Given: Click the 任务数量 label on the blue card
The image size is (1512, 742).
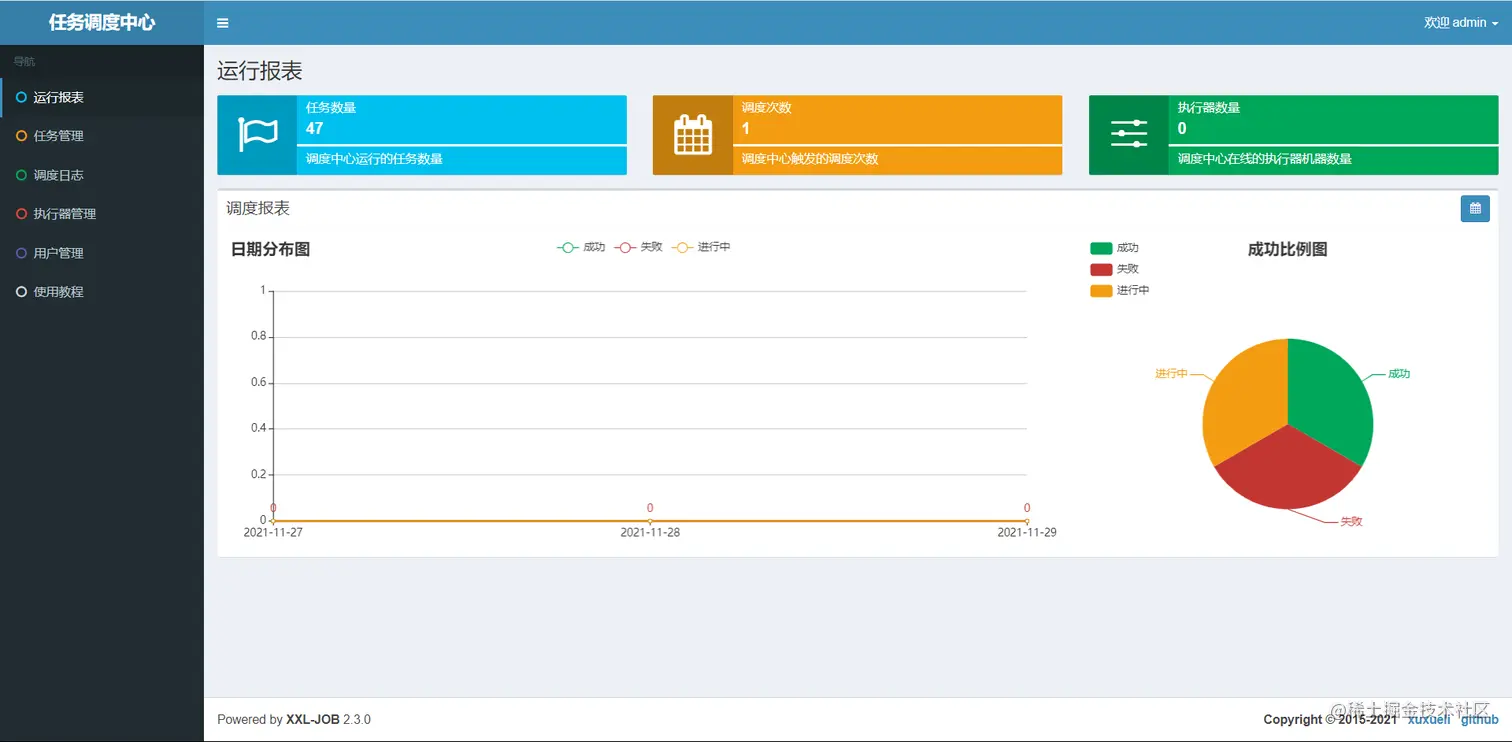Looking at the screenshot, I should click(331, 108).
